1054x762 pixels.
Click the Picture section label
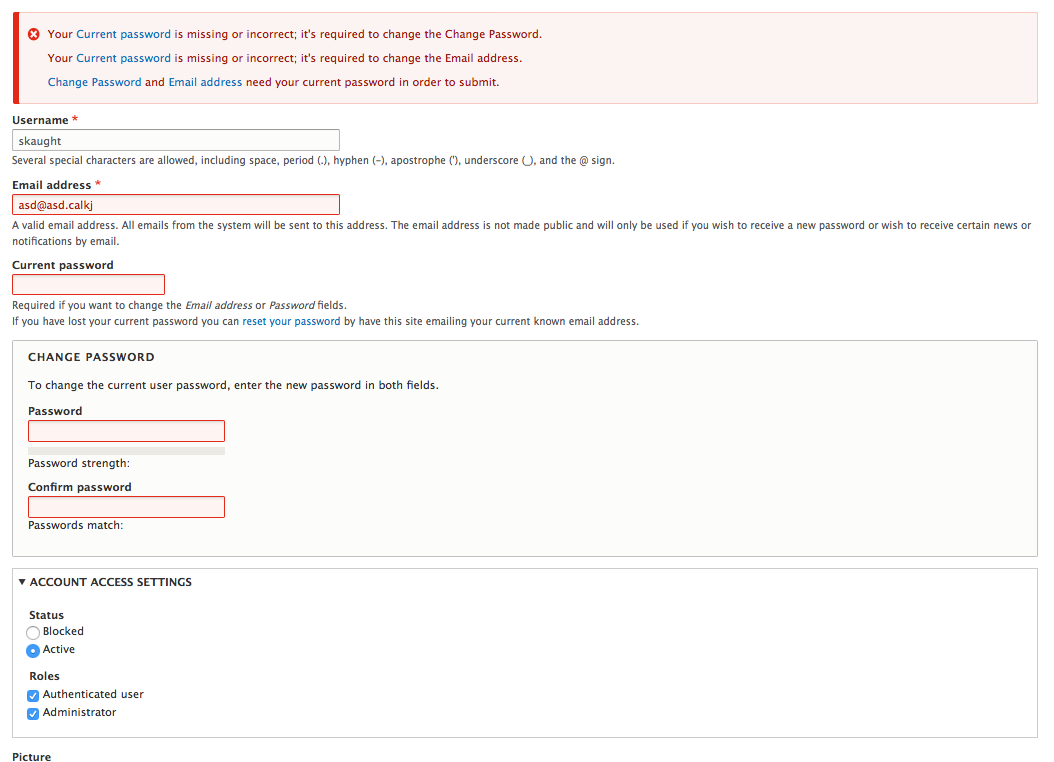(31, 757)
